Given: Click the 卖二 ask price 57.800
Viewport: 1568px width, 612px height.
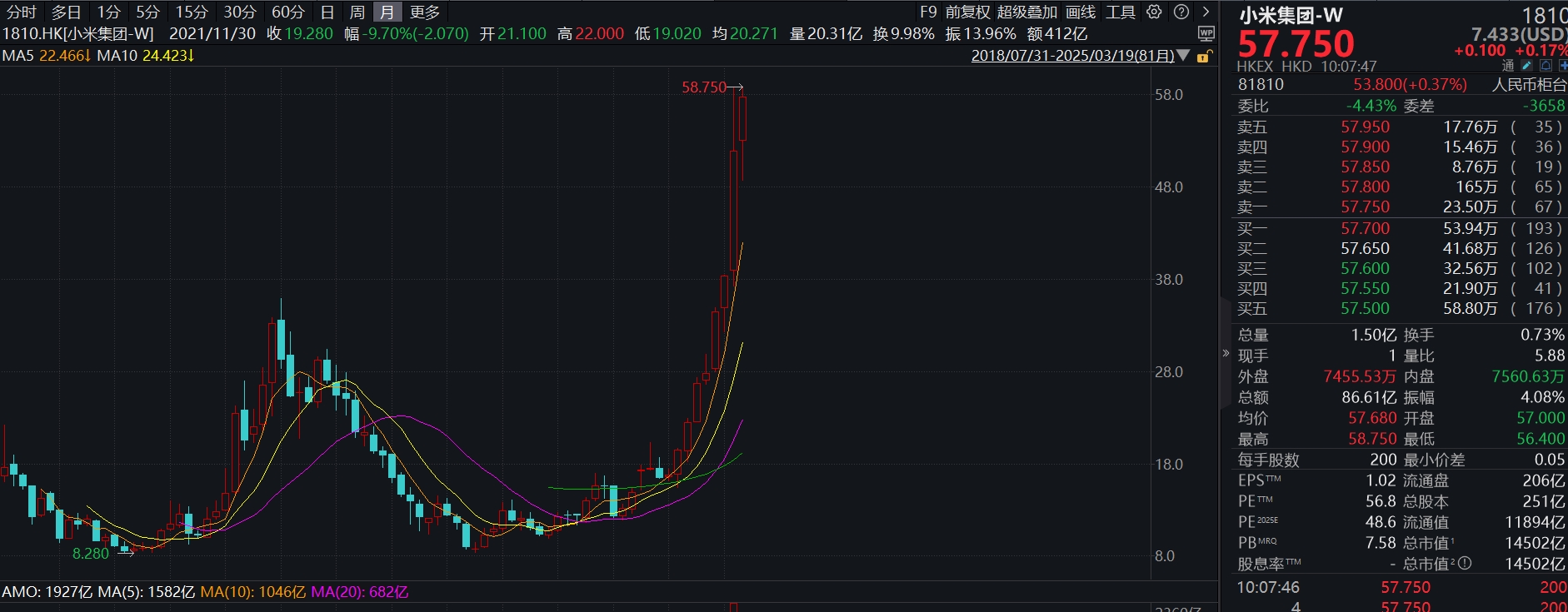Looking at the screenshot, I should point(1365,187).
